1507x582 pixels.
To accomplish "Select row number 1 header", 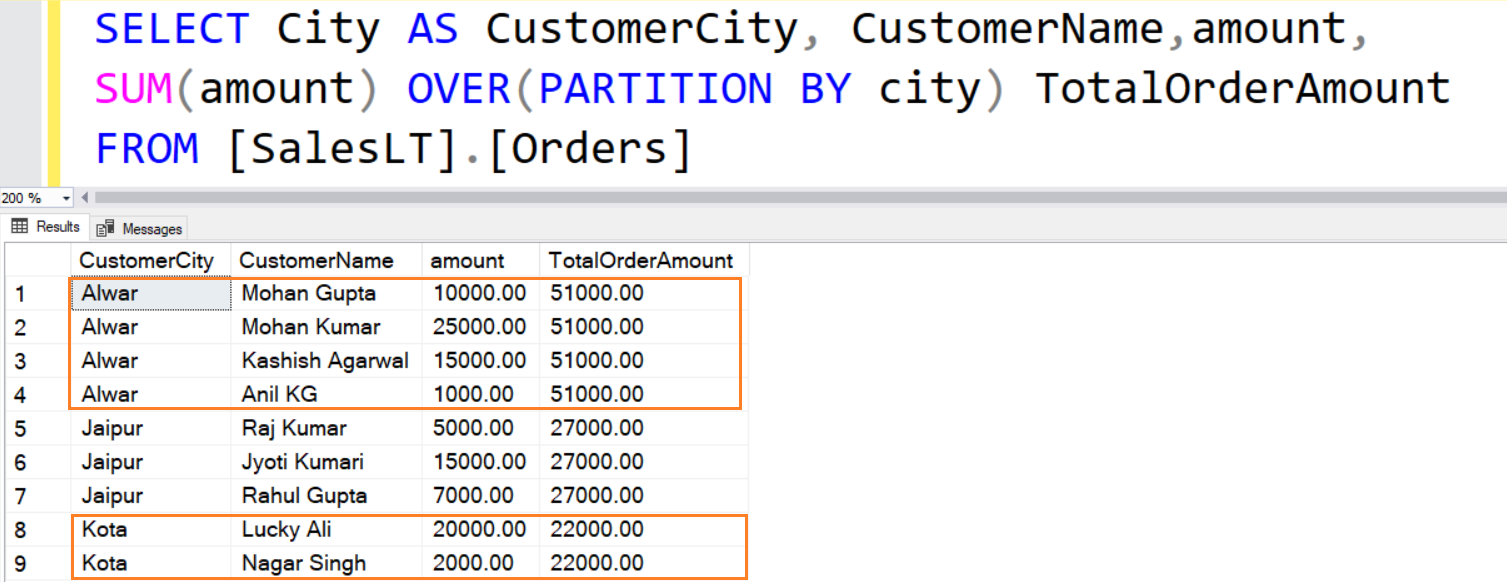I will [x=36, y=294].
